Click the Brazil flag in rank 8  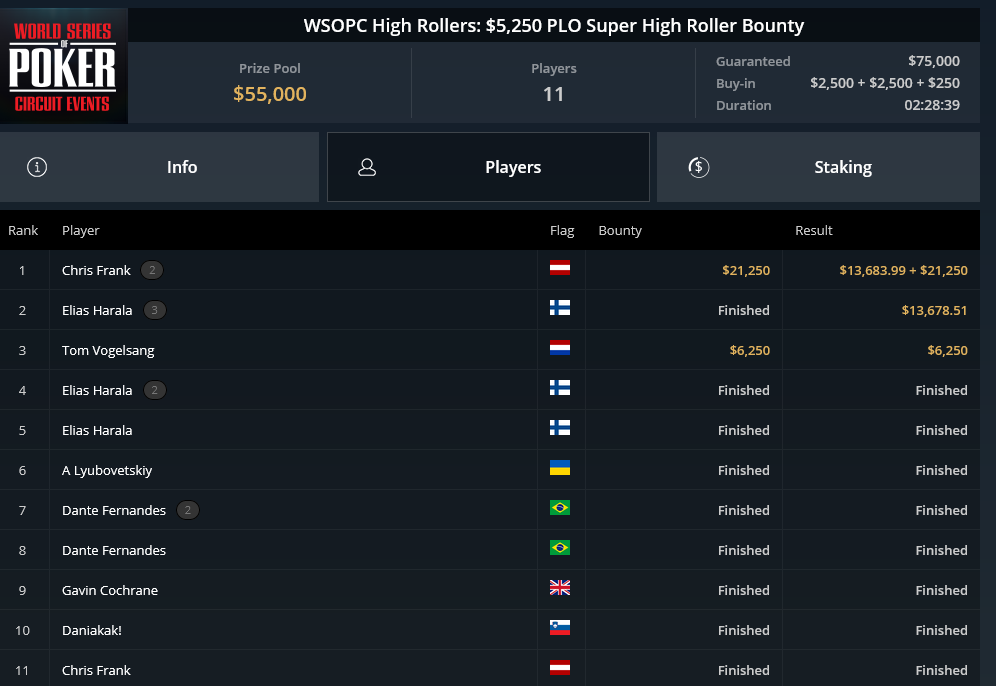[560, 548]
